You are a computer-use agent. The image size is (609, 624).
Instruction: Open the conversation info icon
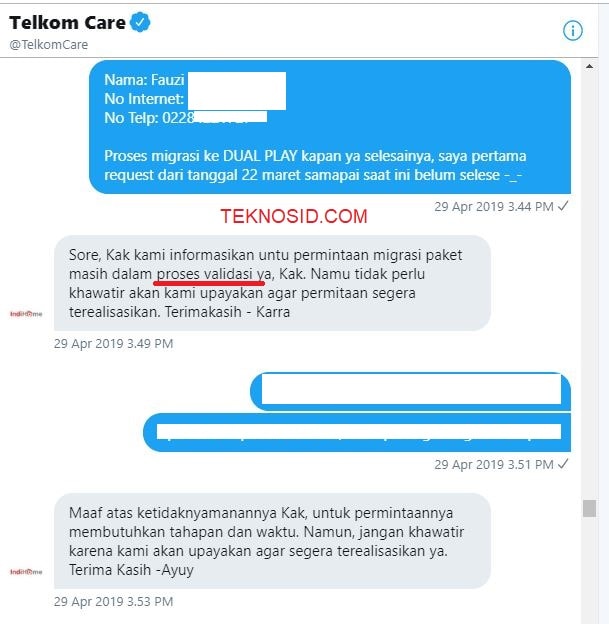573,31
